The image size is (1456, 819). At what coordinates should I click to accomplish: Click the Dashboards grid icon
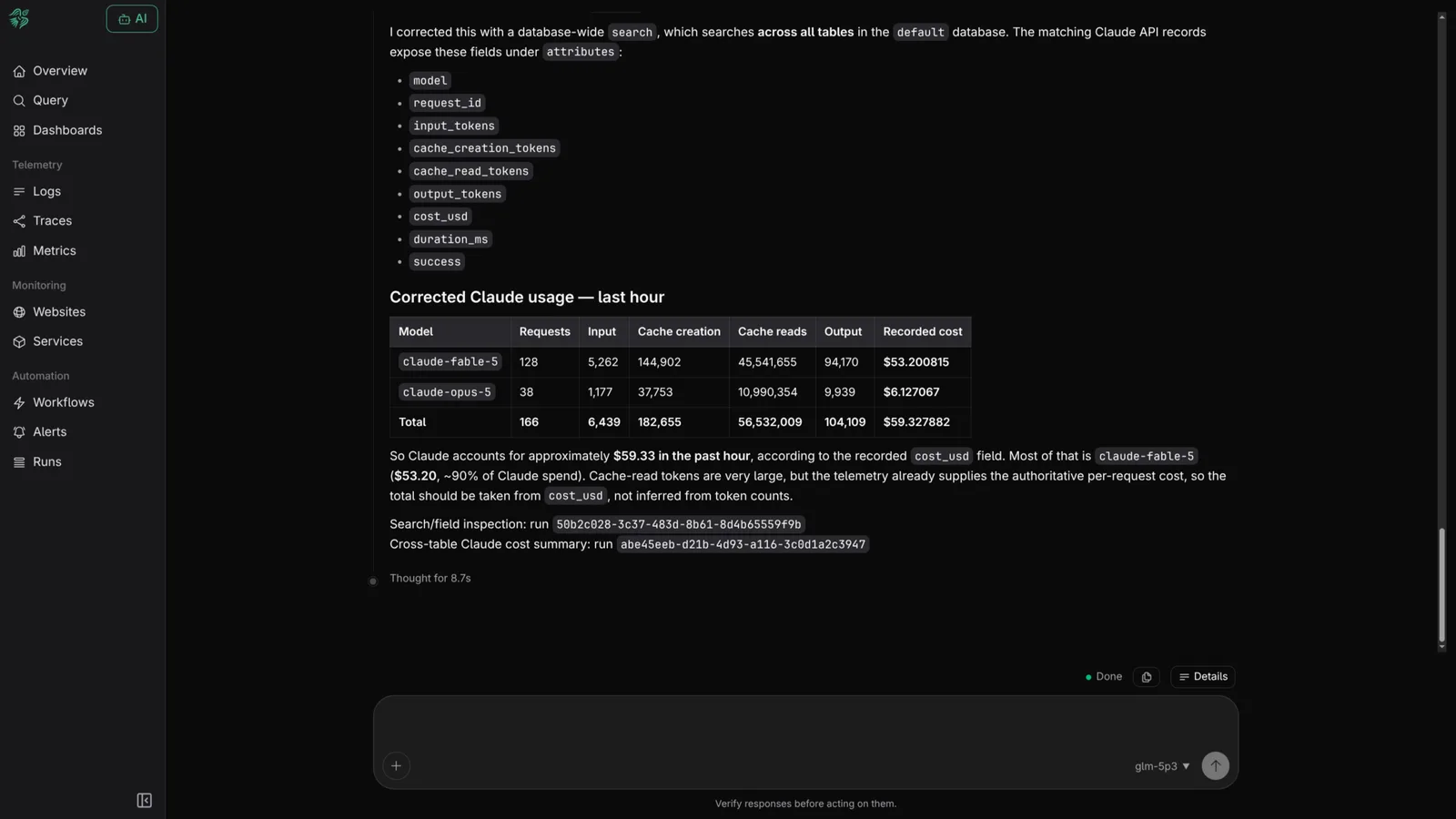pos(19,130)
